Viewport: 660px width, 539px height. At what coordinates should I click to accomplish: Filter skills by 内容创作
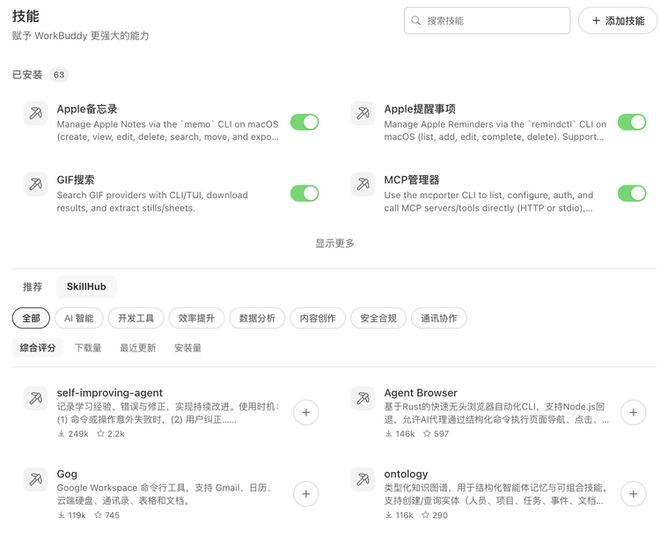tap(318, 318)
